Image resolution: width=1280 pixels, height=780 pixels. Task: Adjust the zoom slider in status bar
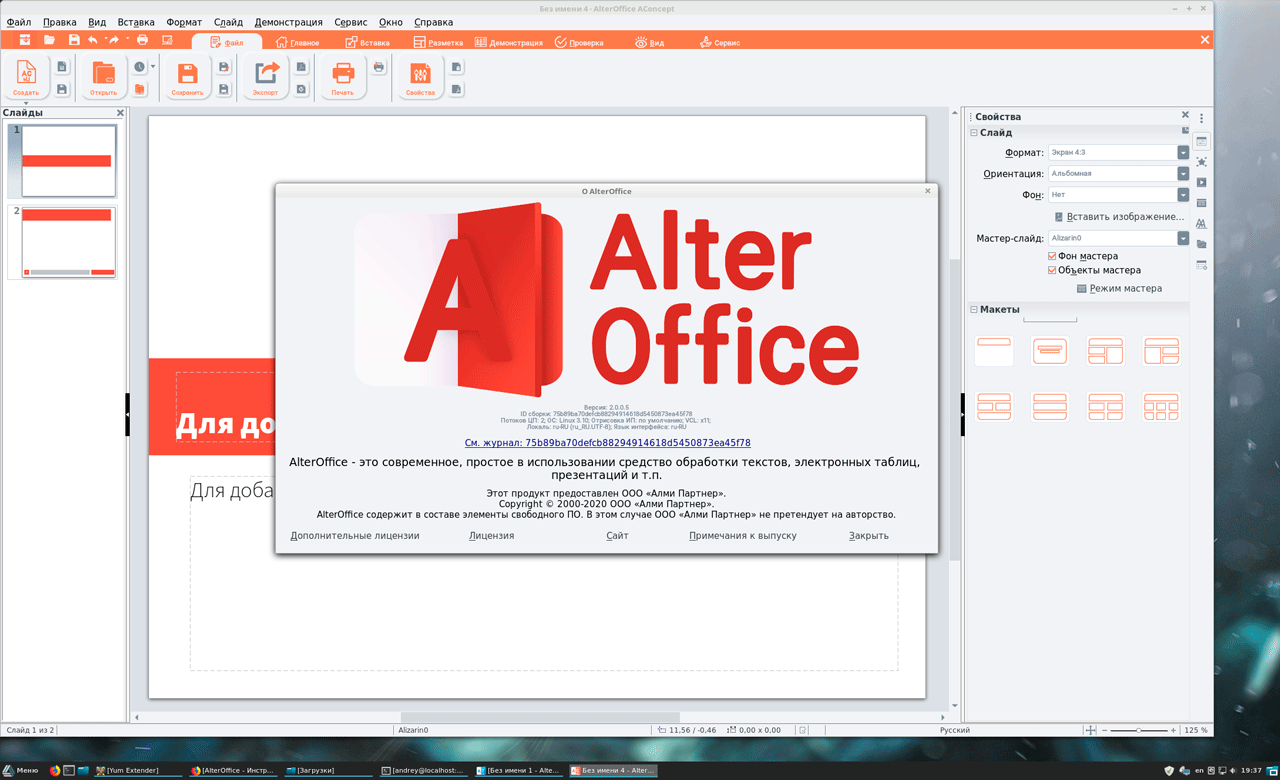point(1138,731)
